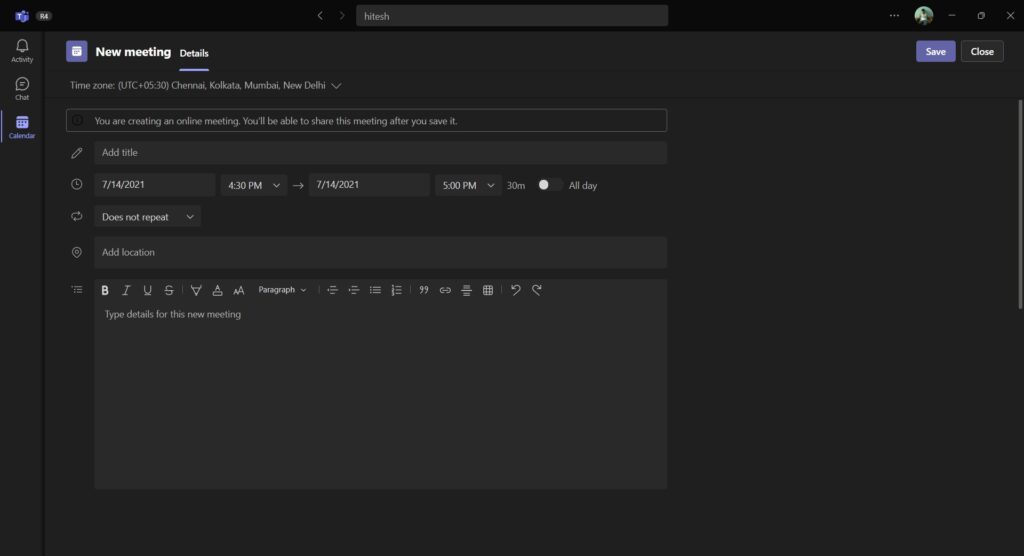Screen dimensions: 1024x556
Task: Add a quote block
Action: (424, 290)
